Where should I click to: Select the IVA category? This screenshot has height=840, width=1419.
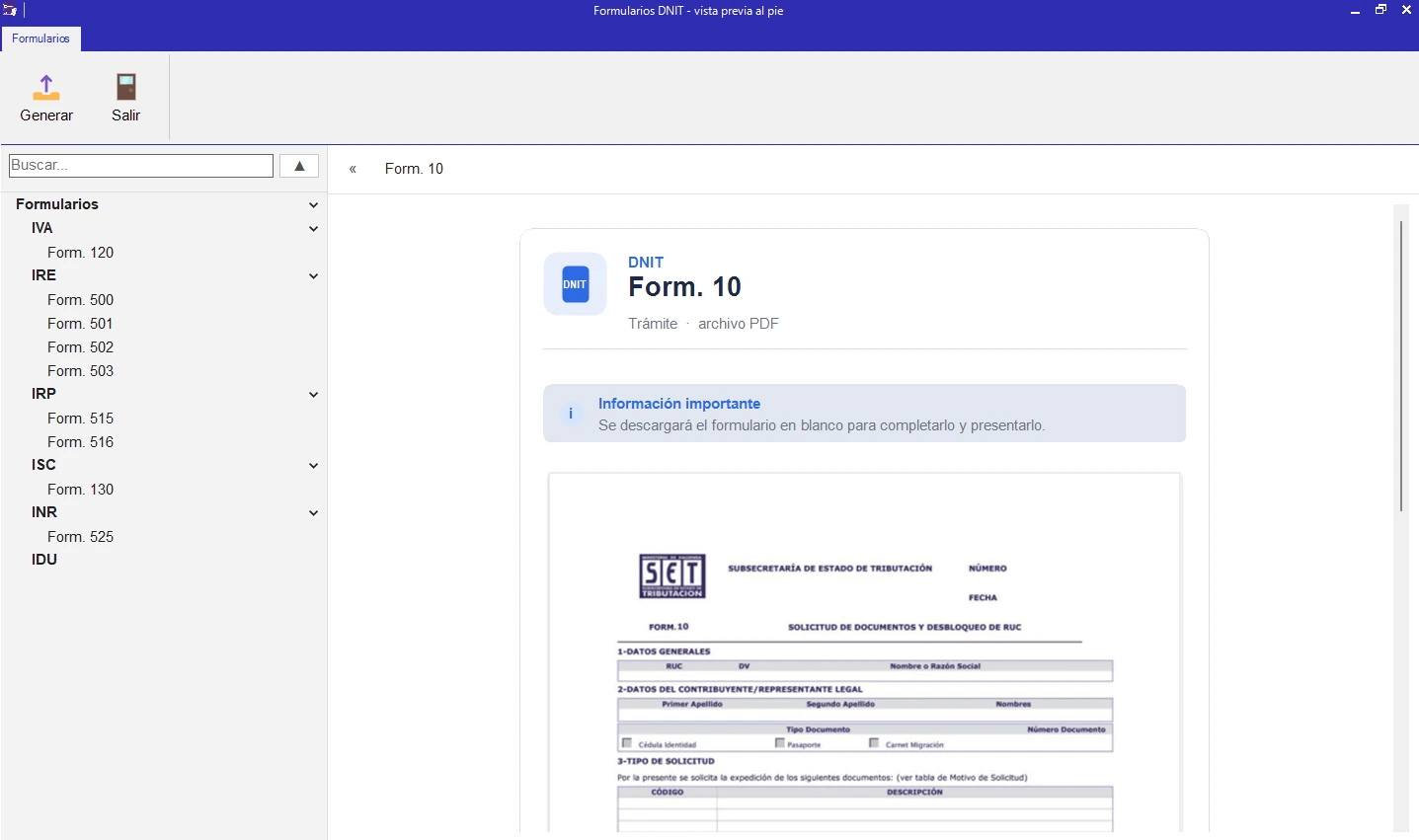click(x=41, y=228)
